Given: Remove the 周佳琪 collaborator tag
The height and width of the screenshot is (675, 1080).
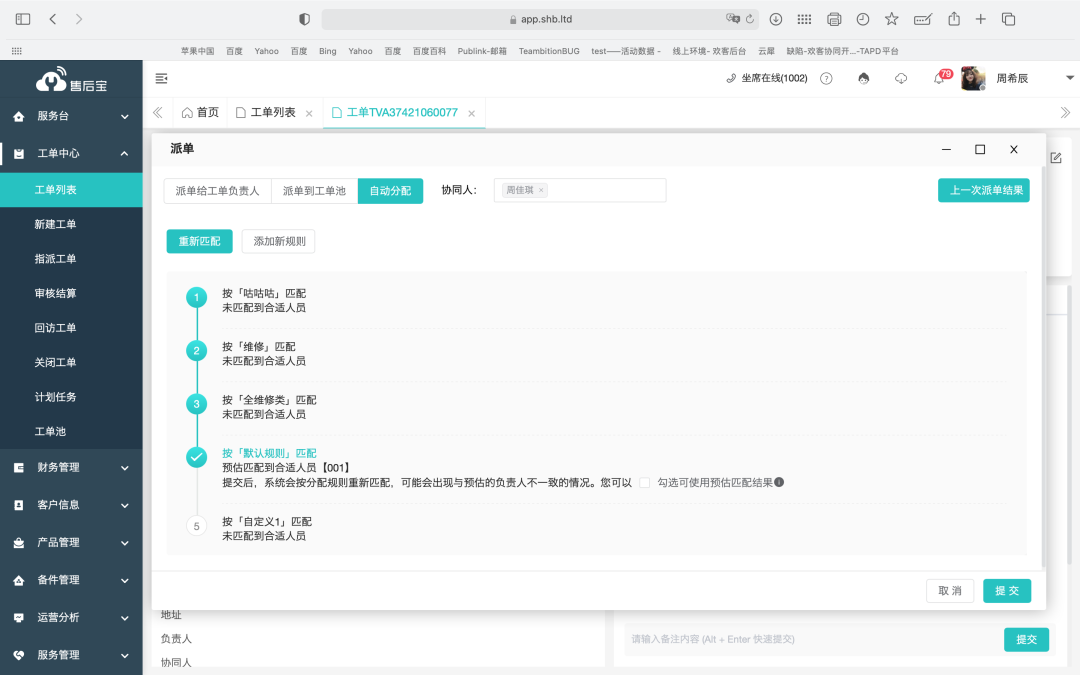Looking at the screenshot, I should click(541, 190).
